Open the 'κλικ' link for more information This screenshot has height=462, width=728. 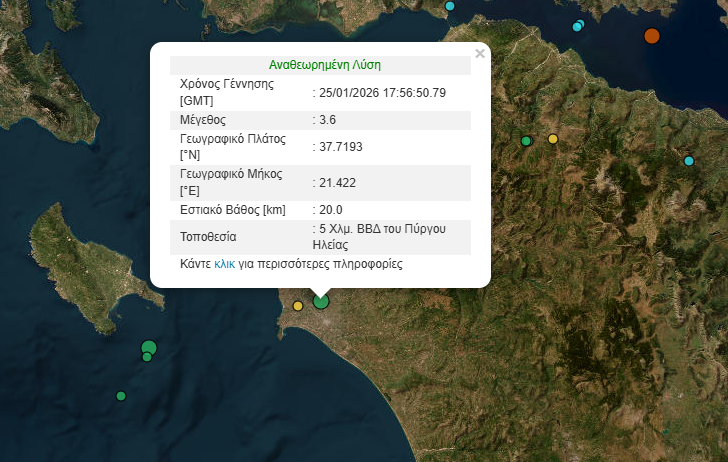[x=225, y=266]
